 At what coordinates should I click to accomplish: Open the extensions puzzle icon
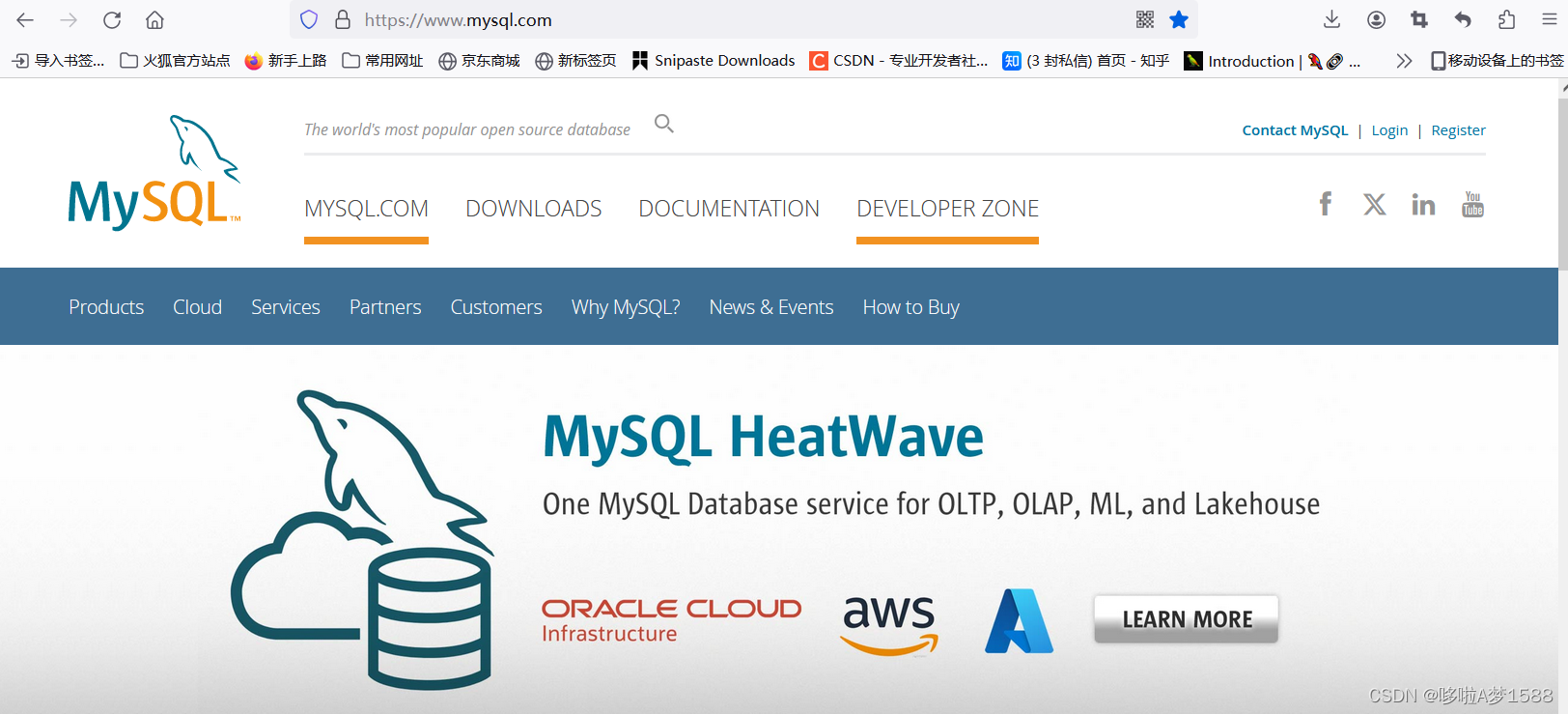point(1506,19)
